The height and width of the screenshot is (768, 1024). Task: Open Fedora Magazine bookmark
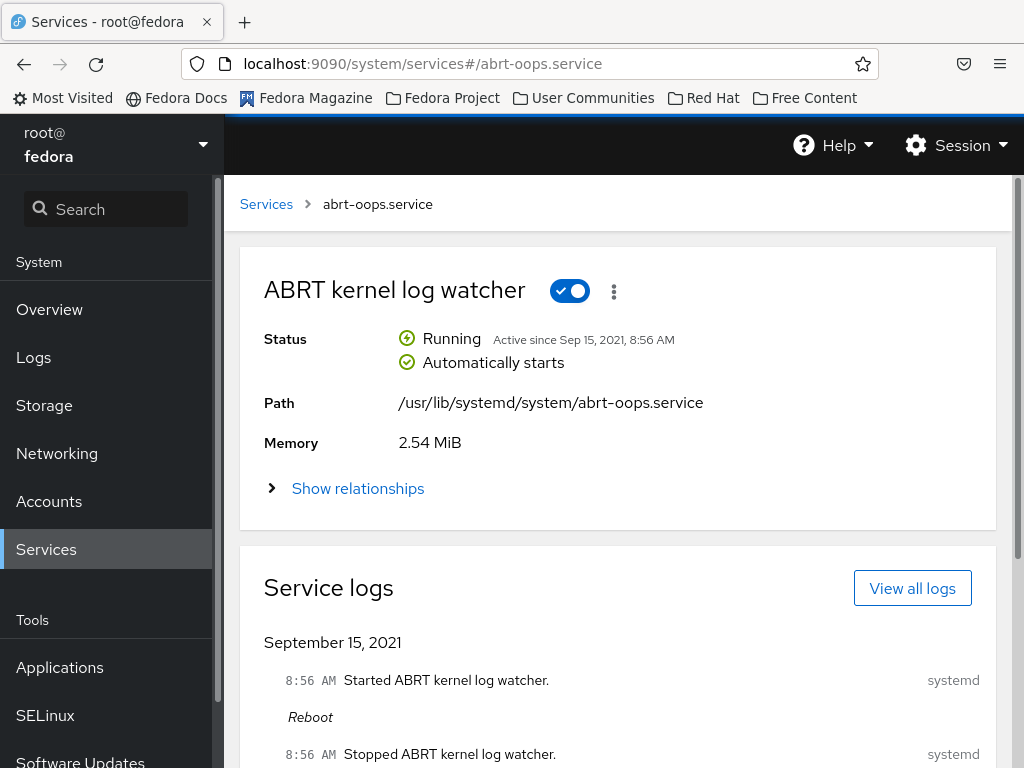pyautogui.click(x=306, y=99)
